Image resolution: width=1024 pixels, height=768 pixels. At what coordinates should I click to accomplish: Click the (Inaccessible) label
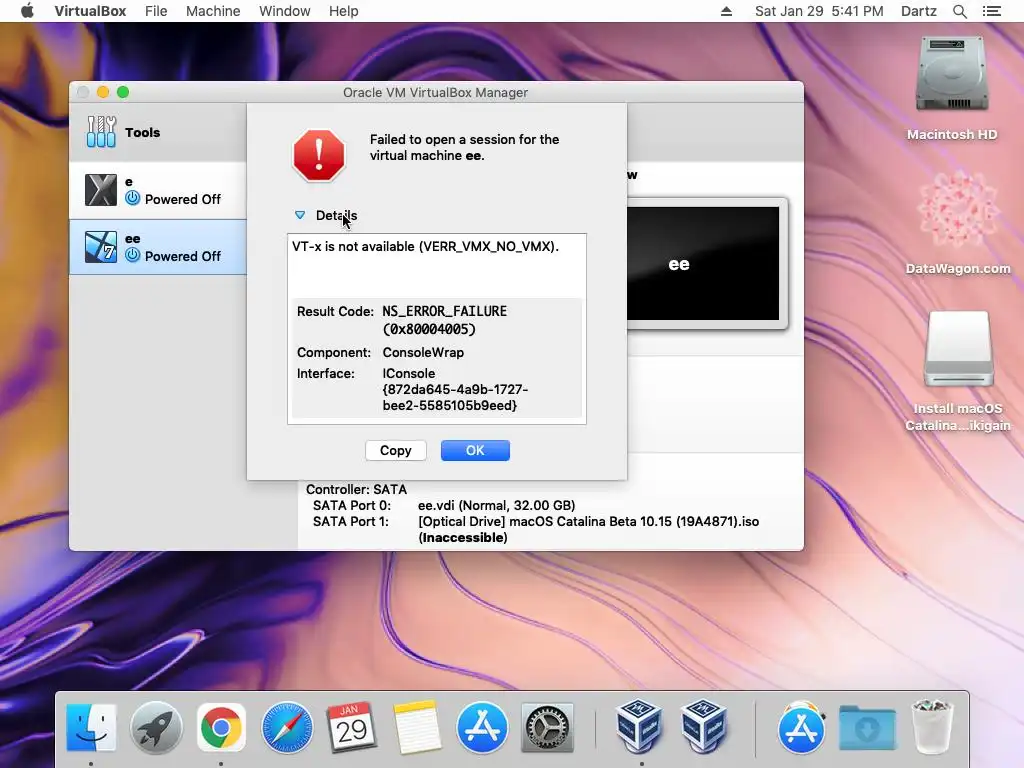click(463, 537)
